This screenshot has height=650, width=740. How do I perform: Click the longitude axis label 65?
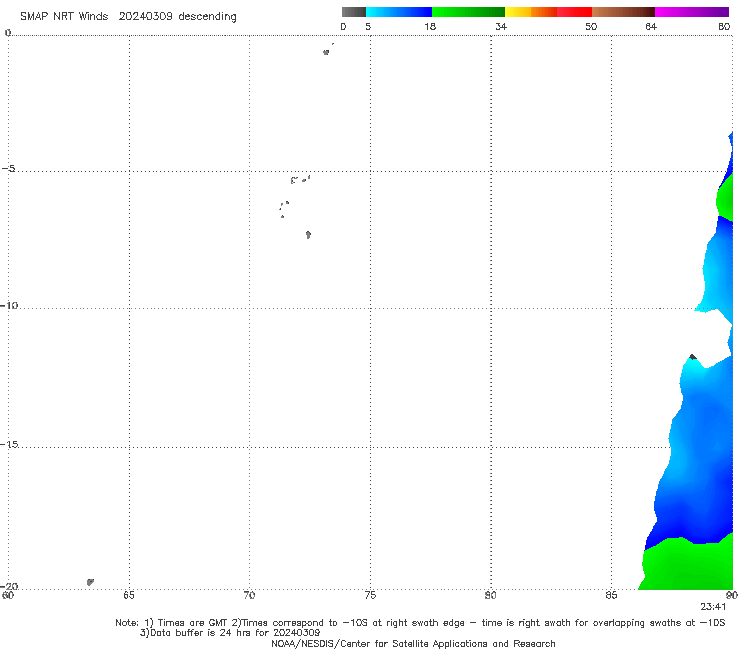coord(129,595)
